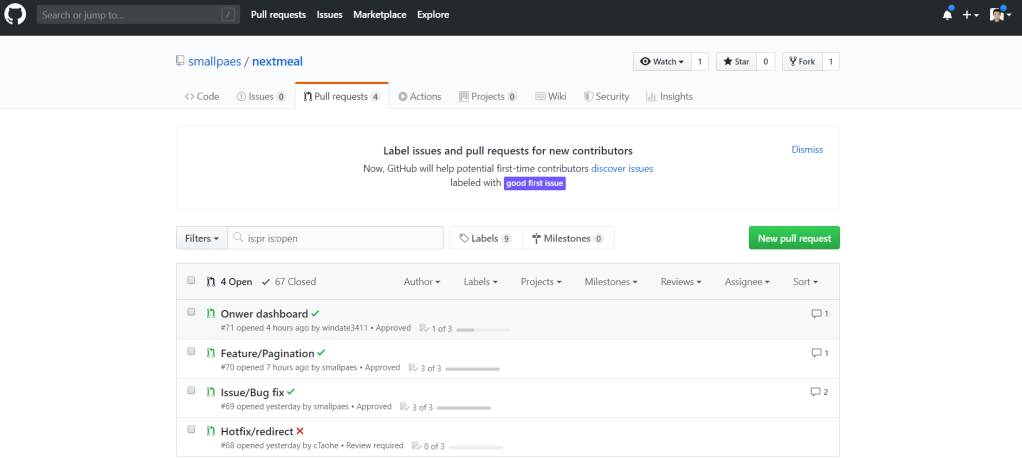
Task: Click the New pull request button
Action: click(x=794, y=238)
